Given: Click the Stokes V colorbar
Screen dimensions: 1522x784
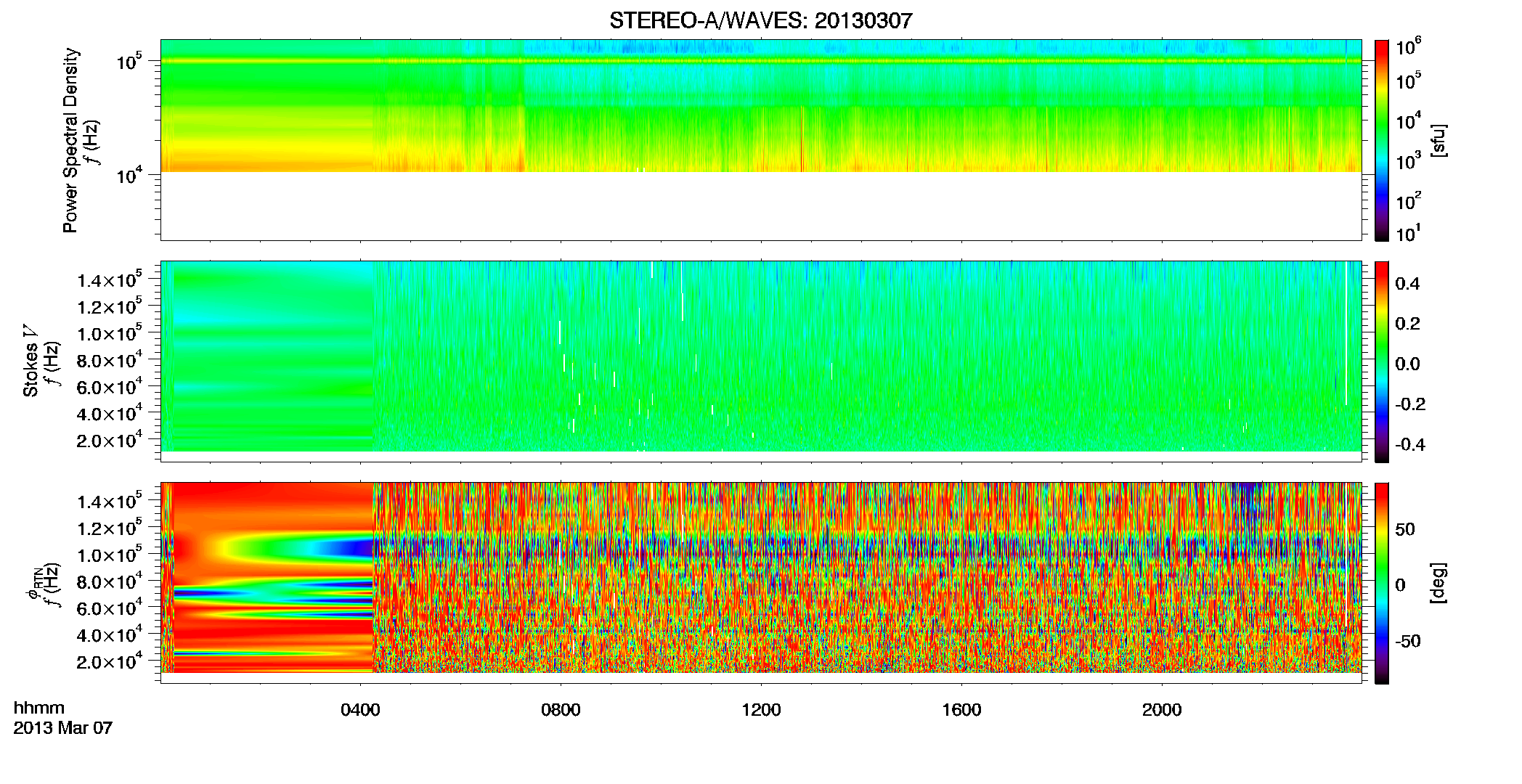Looking at the screenshot, I should coord(1382,362).
